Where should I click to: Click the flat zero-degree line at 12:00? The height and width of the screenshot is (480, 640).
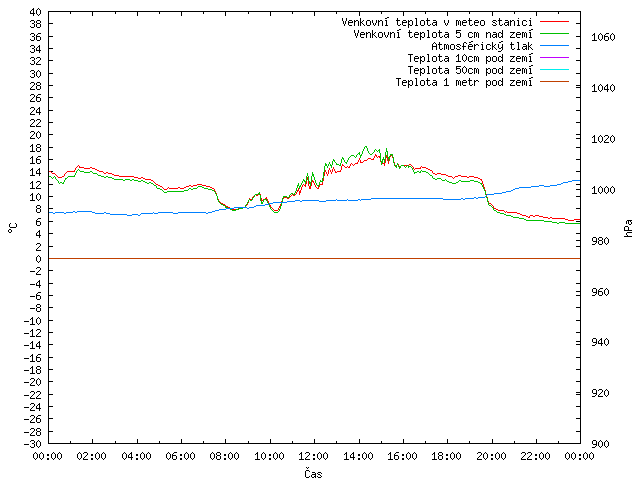(314, 258)
